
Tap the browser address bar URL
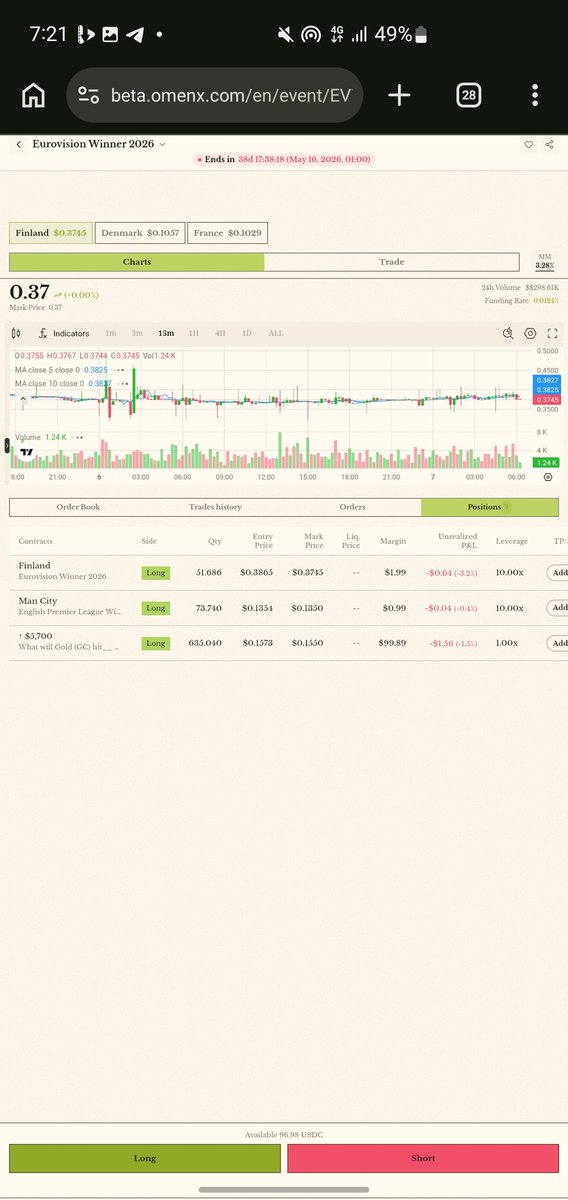[231, 95]
